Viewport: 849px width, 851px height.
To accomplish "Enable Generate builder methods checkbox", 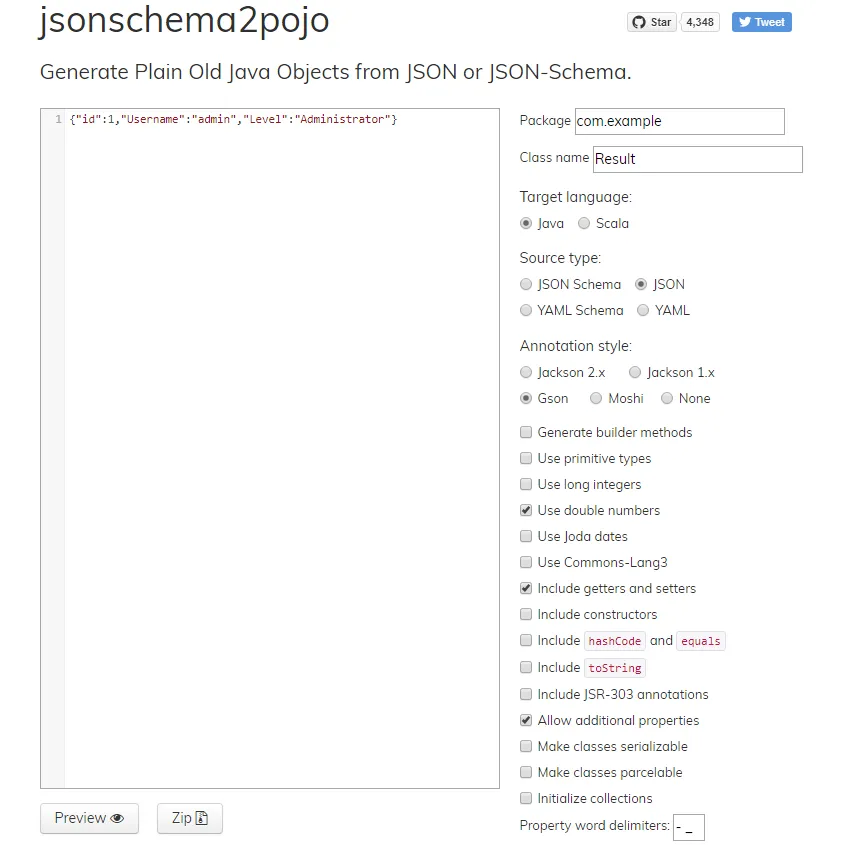I will [526, 433].
